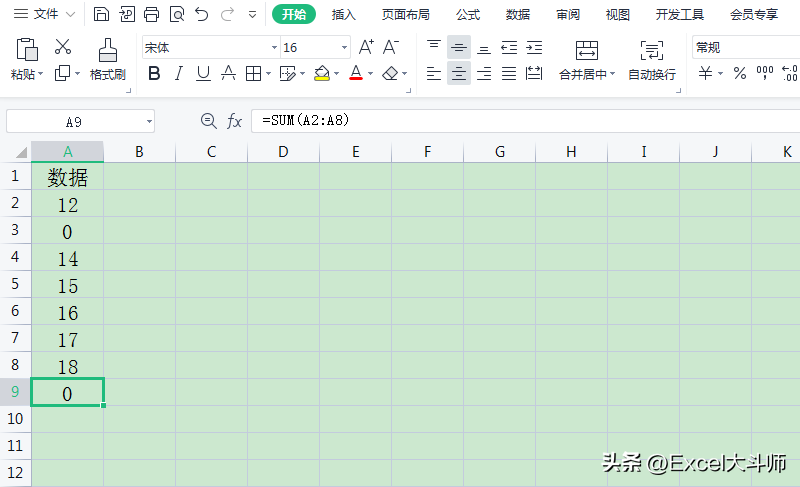Set bottom vertical alignment
The width and height of the screenshot is (800, 487).
[484, 47]
